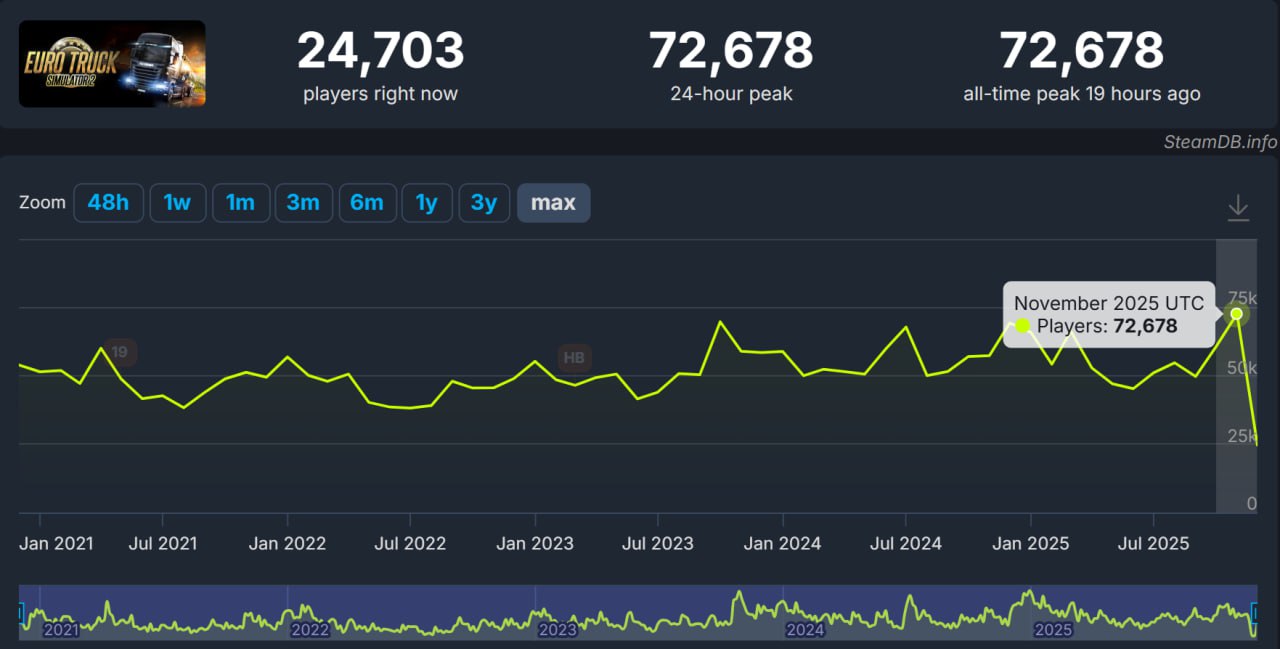Image resolution: width=1280 pixels, height=649 pixels.
Task: Click the 2023 label in the navigator timeline
Action: coord(557,630)
